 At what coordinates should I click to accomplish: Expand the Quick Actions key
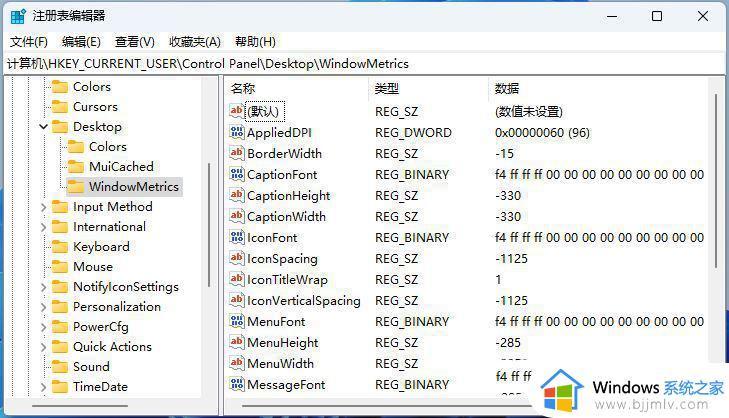[43, 347]
